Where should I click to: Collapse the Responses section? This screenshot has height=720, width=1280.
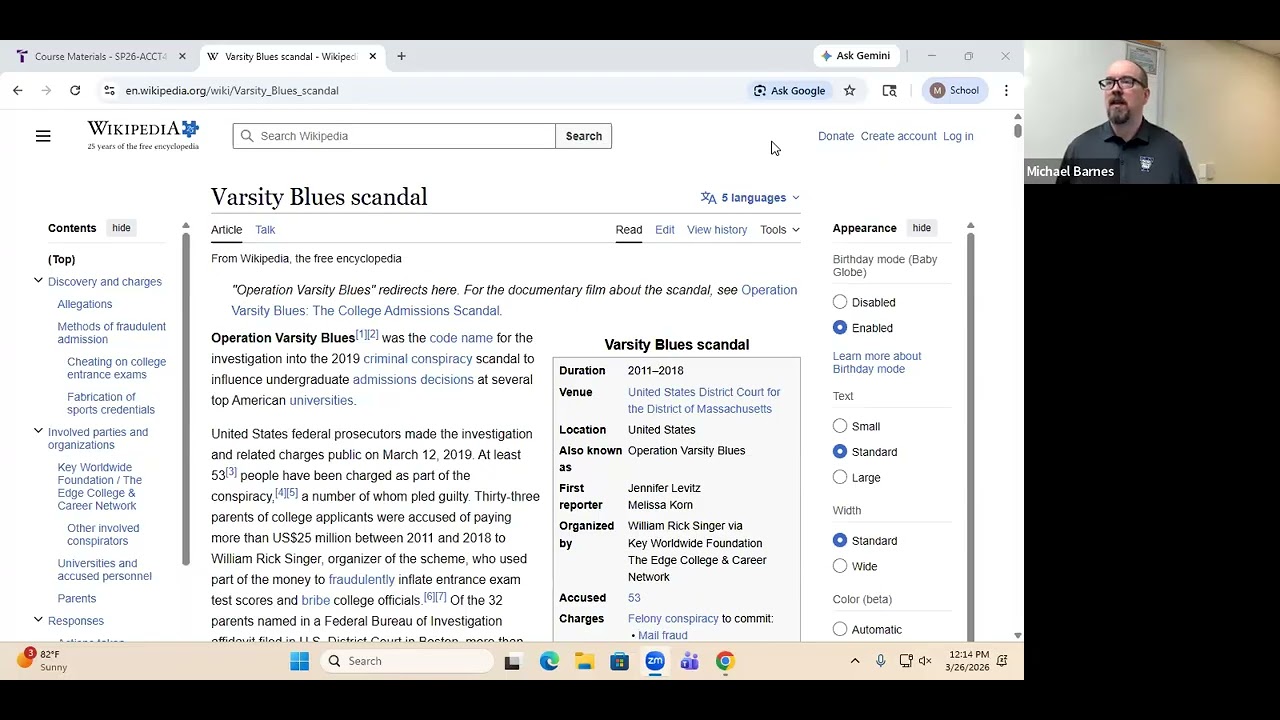click(x=38, y=620)
